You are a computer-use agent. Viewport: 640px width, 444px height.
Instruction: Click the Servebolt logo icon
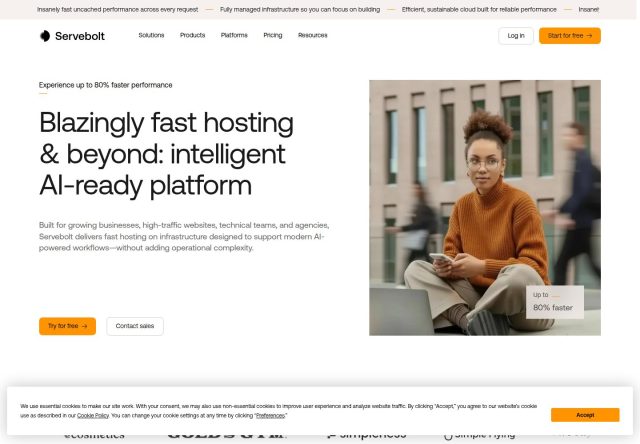[44, 36]
